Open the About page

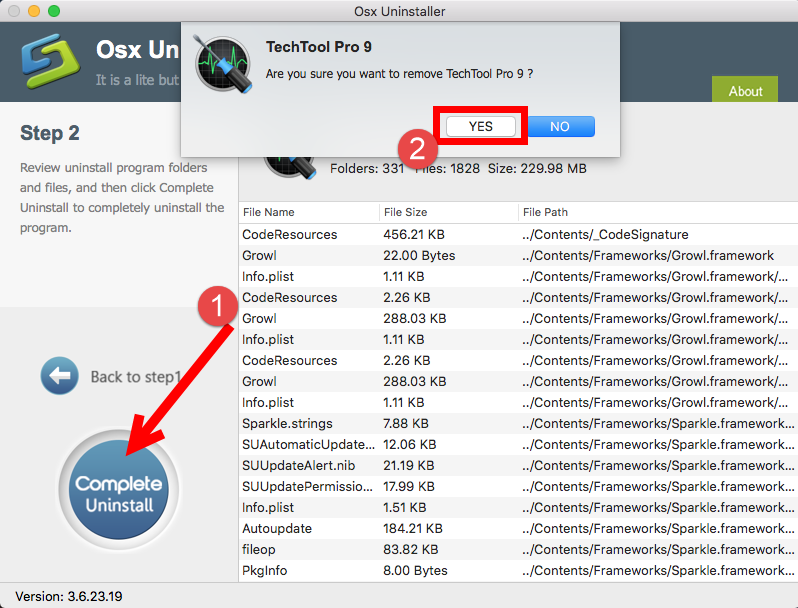tap(745, 90)
